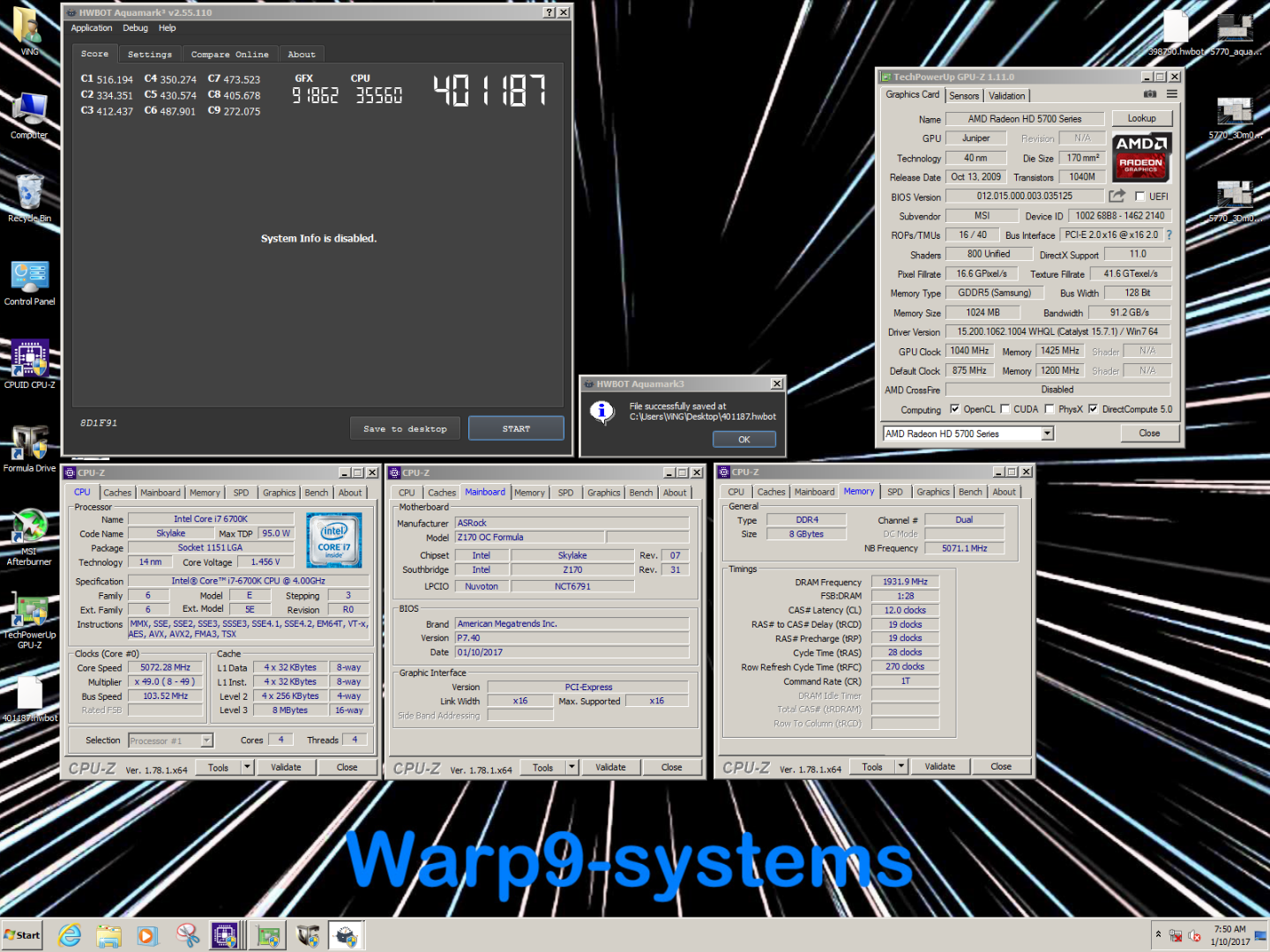Switch to GPU-Z via its taskbar icon
Image resolution: width=1270 pixels, height=952 pixels.
point(268,935)
